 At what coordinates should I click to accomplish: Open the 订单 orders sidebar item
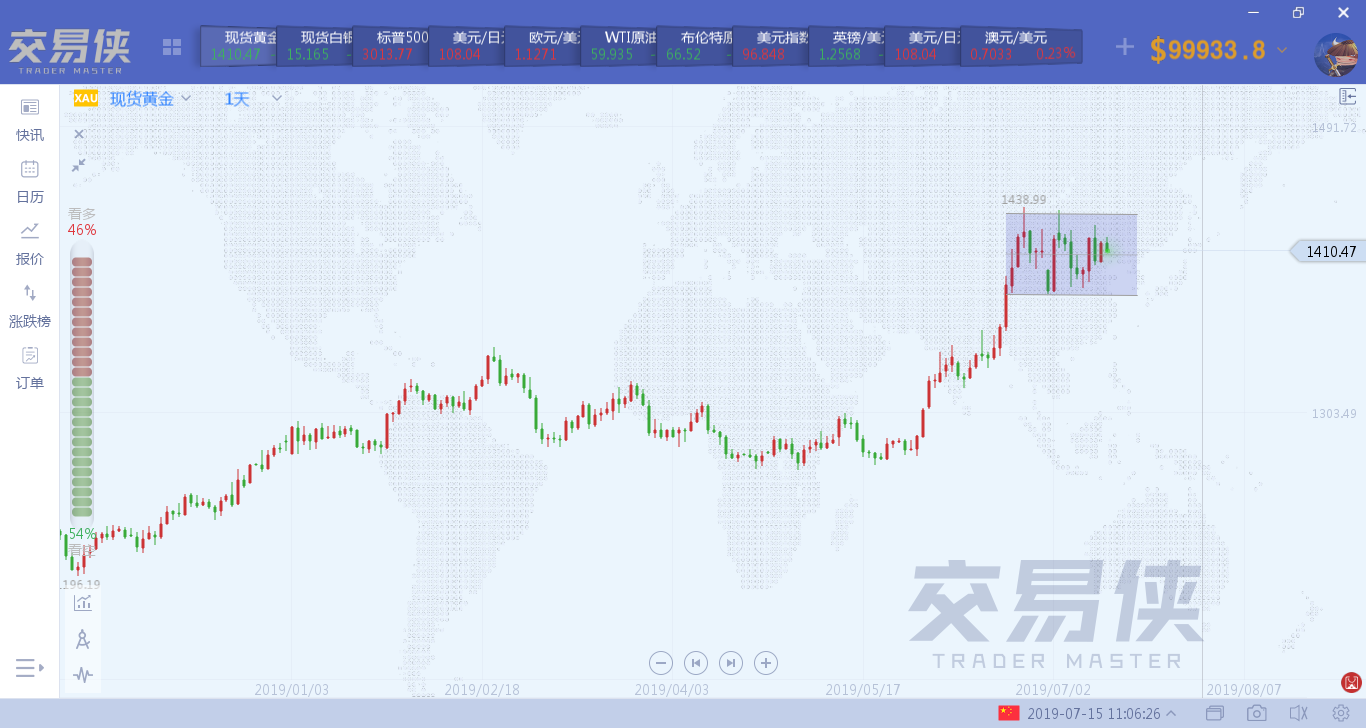[30, 368]
